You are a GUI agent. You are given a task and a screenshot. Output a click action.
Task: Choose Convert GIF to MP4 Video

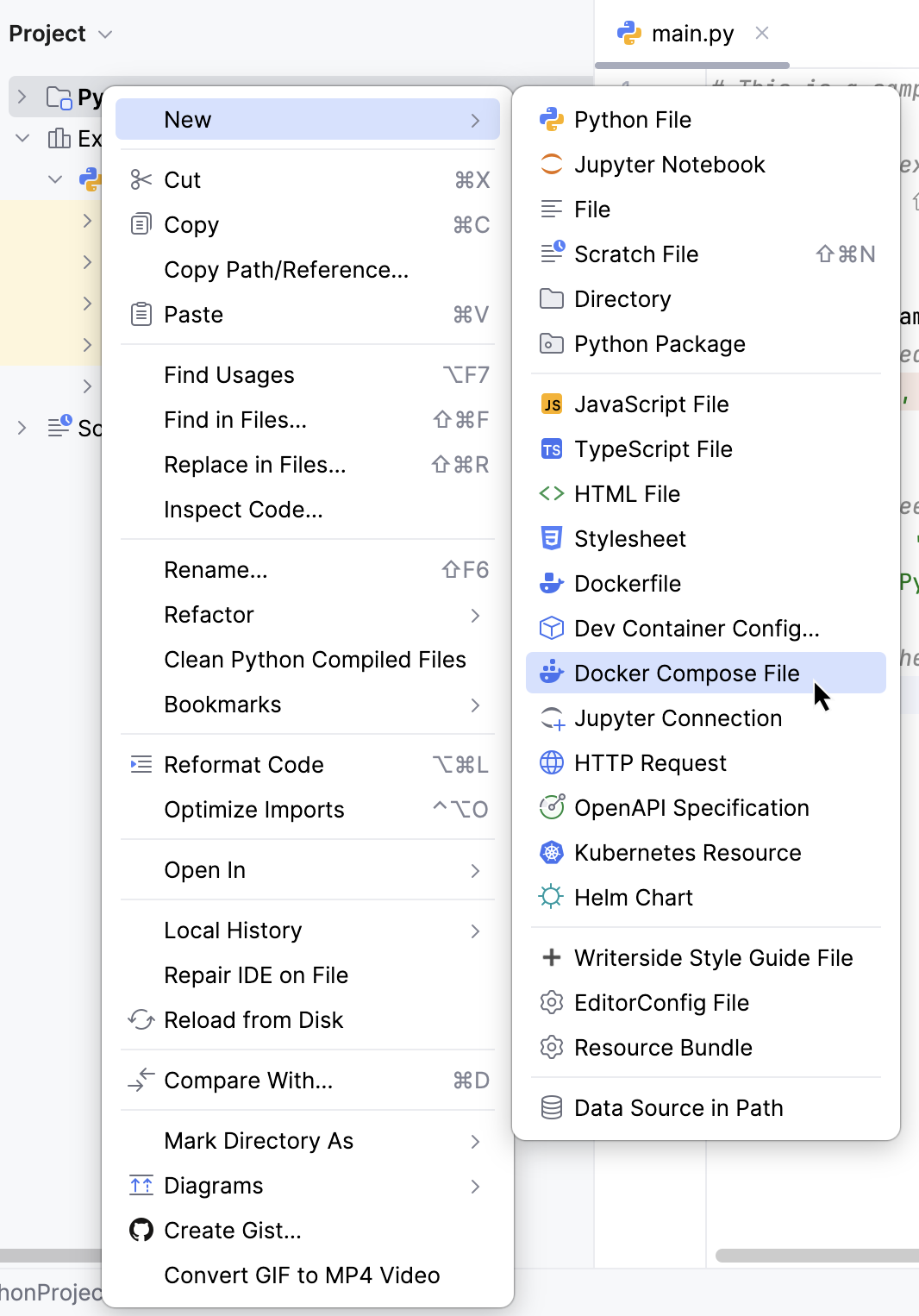click(x=308, y=1275)
